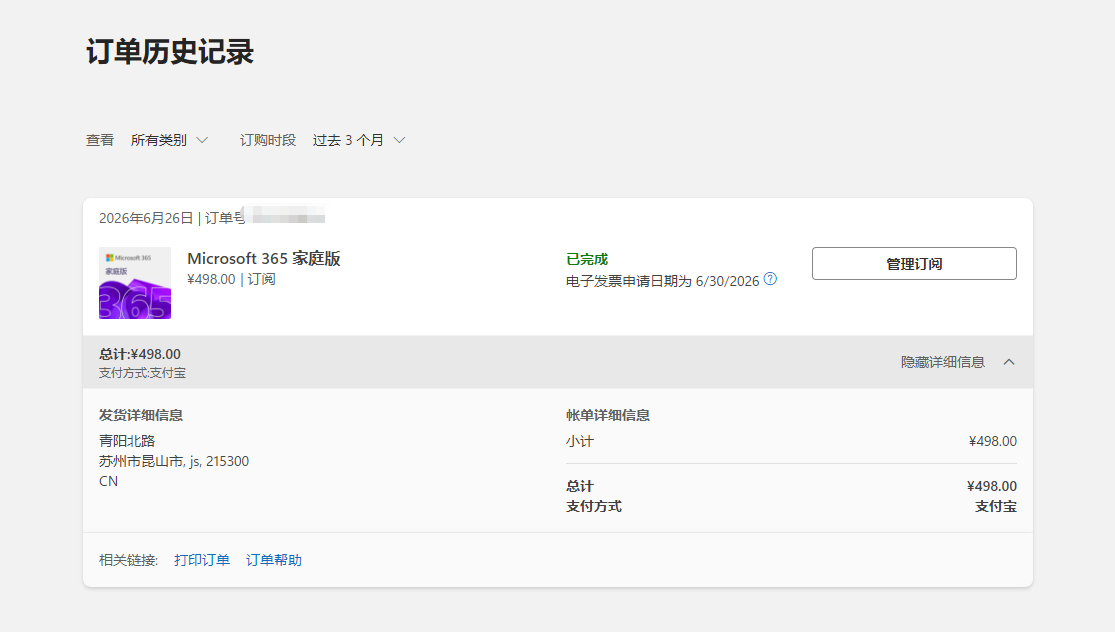Click the chevron arrow next to 过去 3 个月
Viewport: 1115px width, 632px height.
click(400, 140)
